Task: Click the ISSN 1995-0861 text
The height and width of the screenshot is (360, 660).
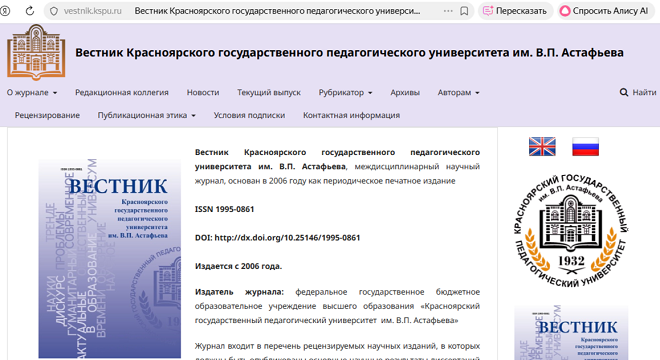Action: (224, 209)
